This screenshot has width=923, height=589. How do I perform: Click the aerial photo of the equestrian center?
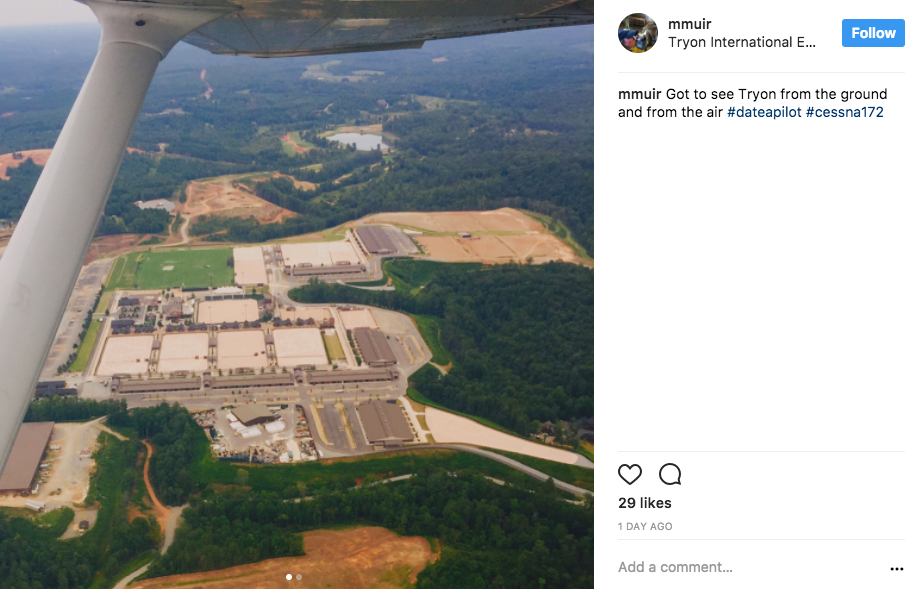tap(297, 294)
